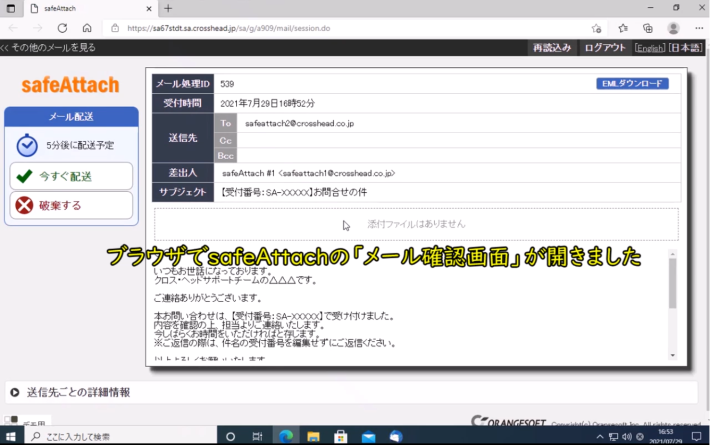The image size is (710, 445).
Task: Open the notification center icon
Action: pyautogui.click(x=697, y=436)
